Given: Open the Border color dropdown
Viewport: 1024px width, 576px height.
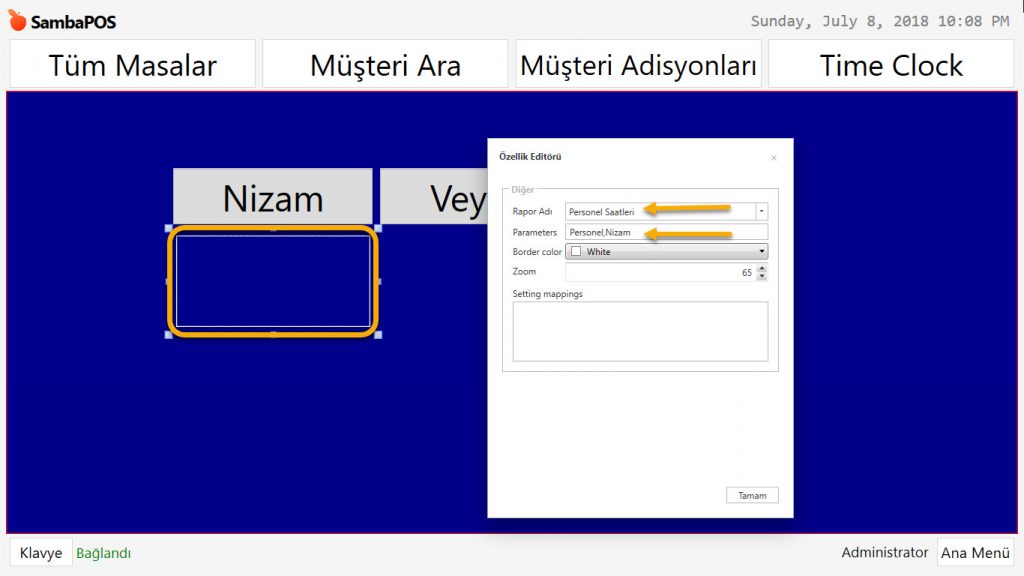Looking at the screenshot, I should 762,252.
